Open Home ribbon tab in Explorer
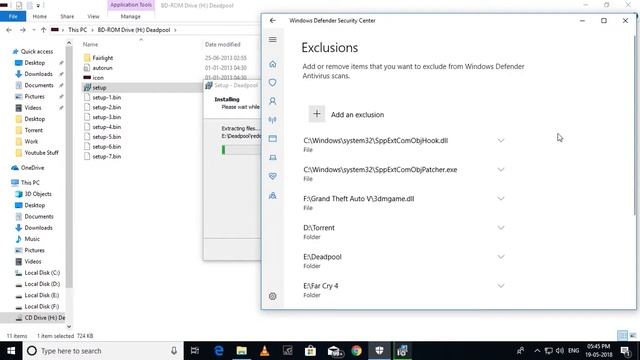 click(x=40, y=16)
